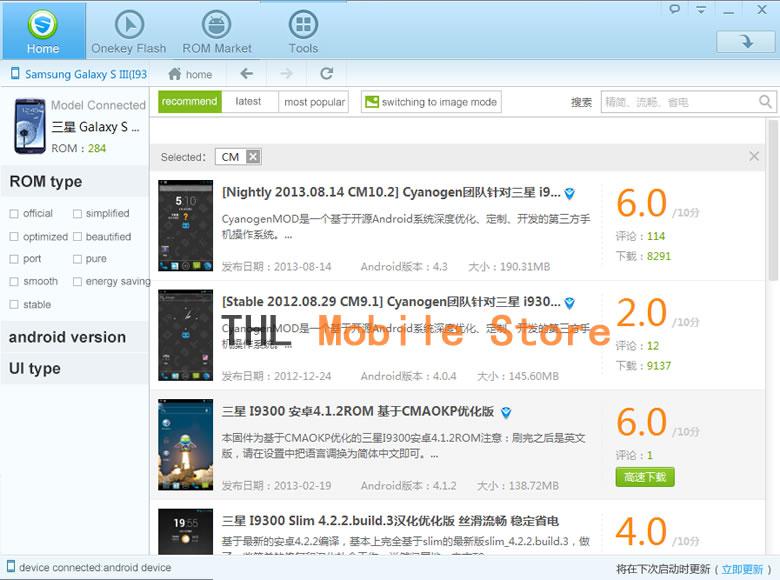Click the ROM : 284 count text
Viewport: 780px width, 580px height.
(x=79, y=148)
